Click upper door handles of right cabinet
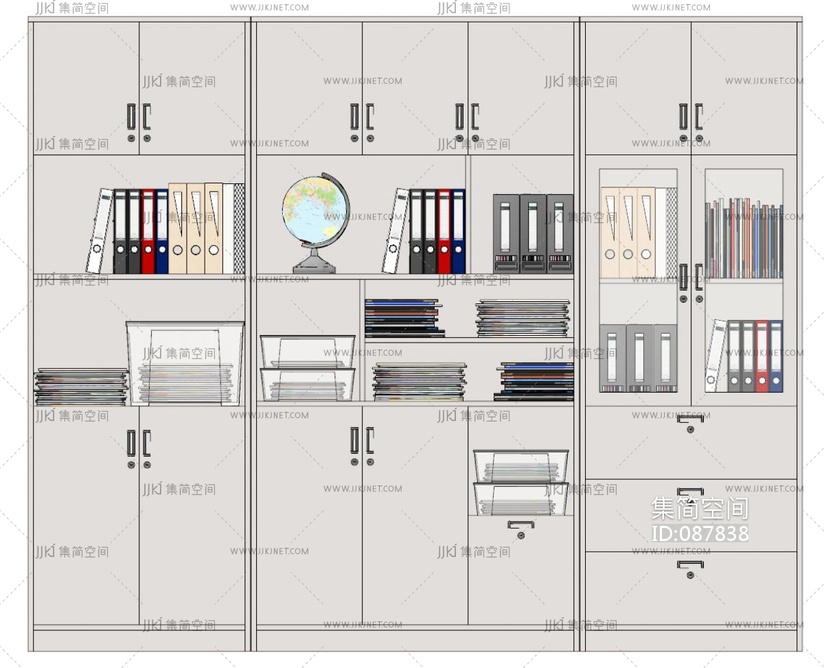The image size is (824, 668). [x=691, y=117]
